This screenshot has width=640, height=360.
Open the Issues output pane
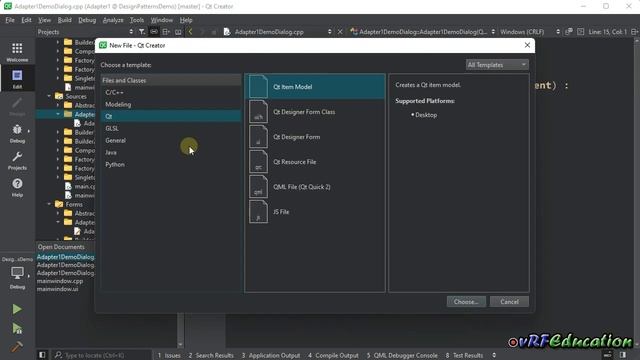[x=169, y=356]
